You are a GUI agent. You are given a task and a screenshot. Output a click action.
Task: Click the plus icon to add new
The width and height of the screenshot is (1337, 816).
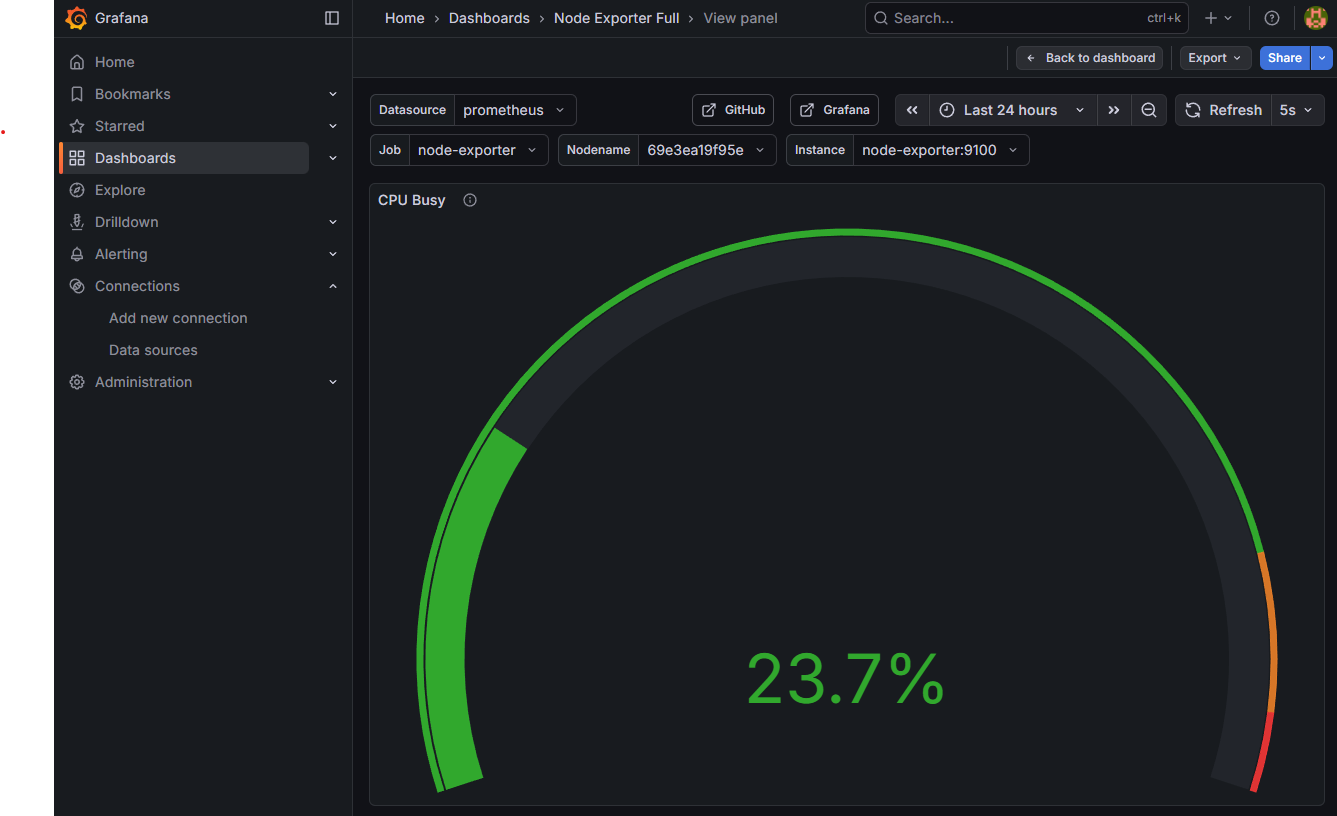click(1212, 18)
